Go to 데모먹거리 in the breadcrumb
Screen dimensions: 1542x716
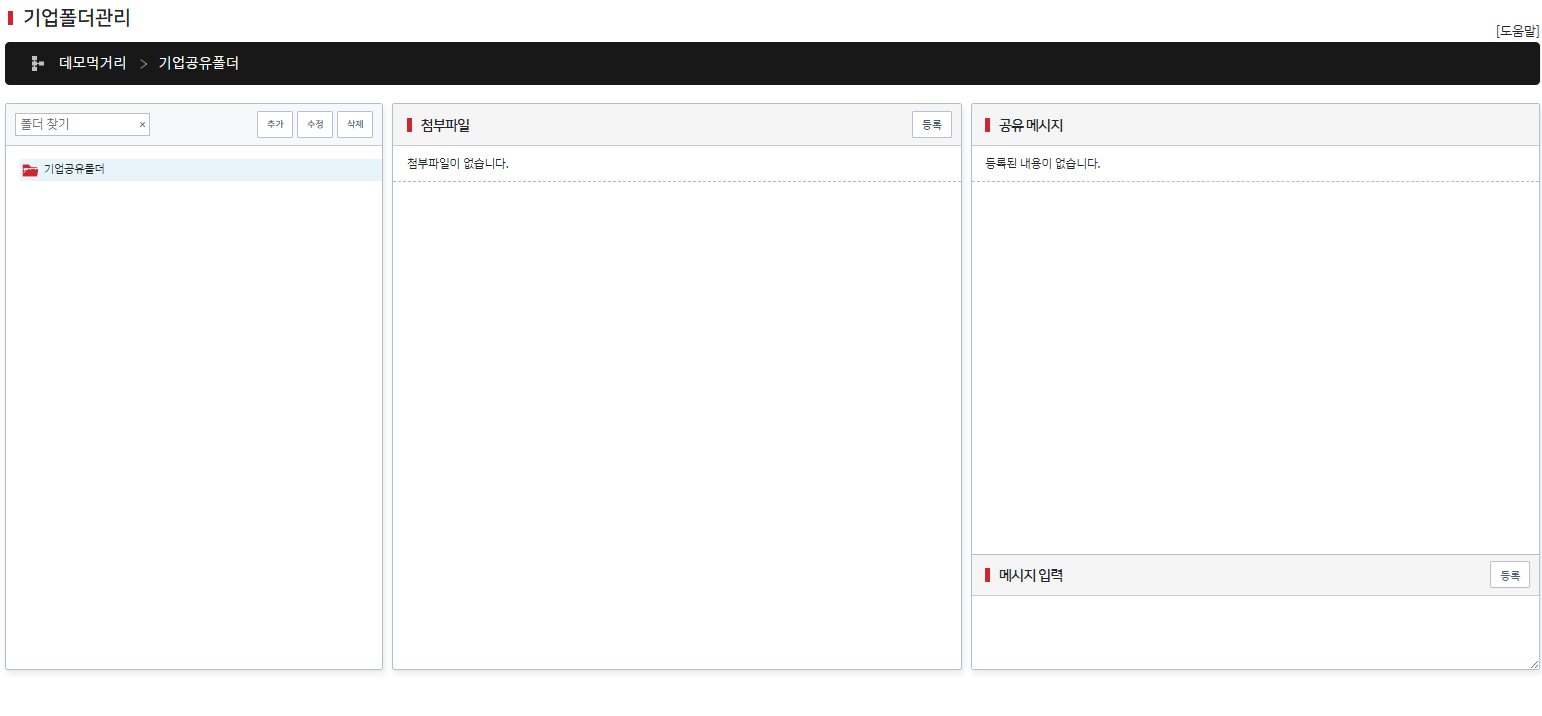click(x=93, y=63)
